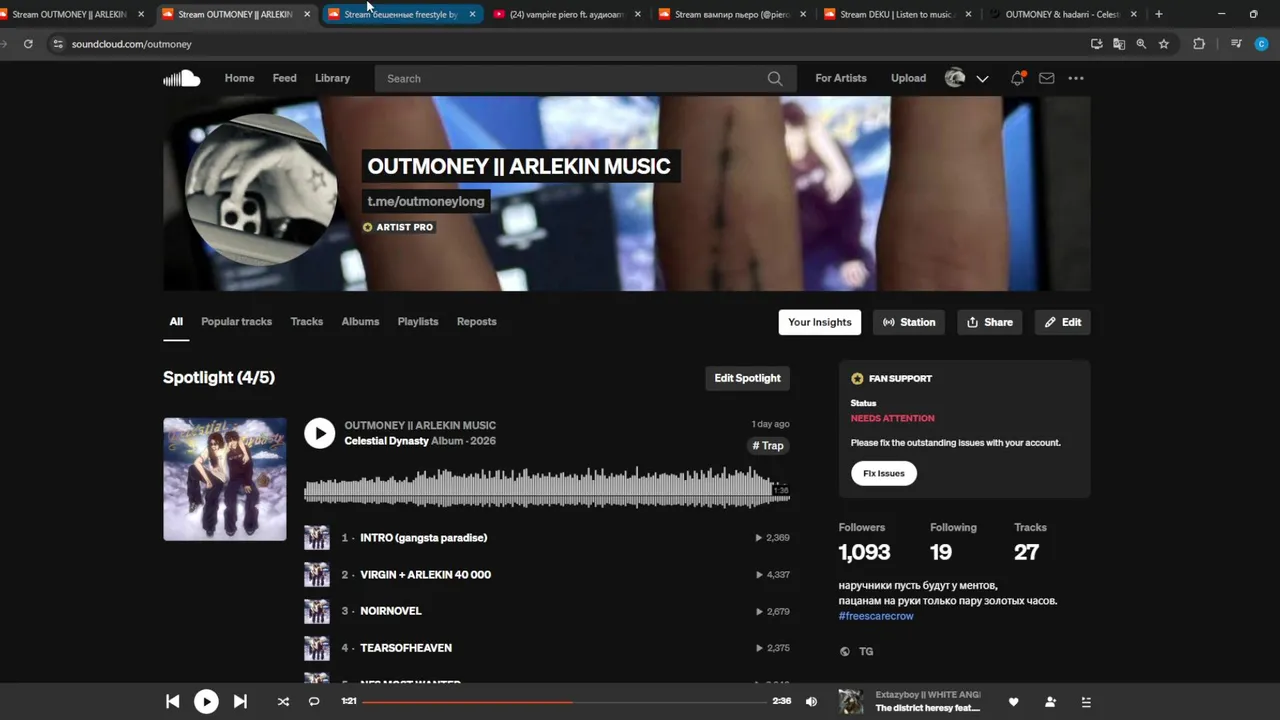Switch to the Playlists tab

(x=418, y=322)
